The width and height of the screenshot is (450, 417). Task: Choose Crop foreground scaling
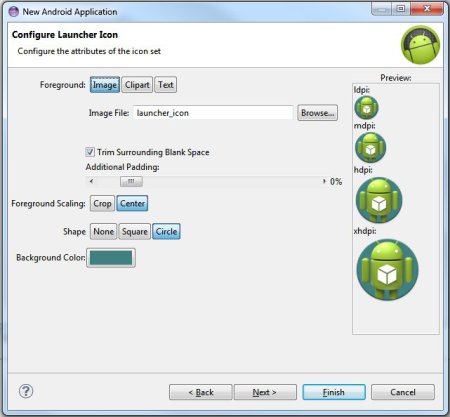[x=102, y=203]
